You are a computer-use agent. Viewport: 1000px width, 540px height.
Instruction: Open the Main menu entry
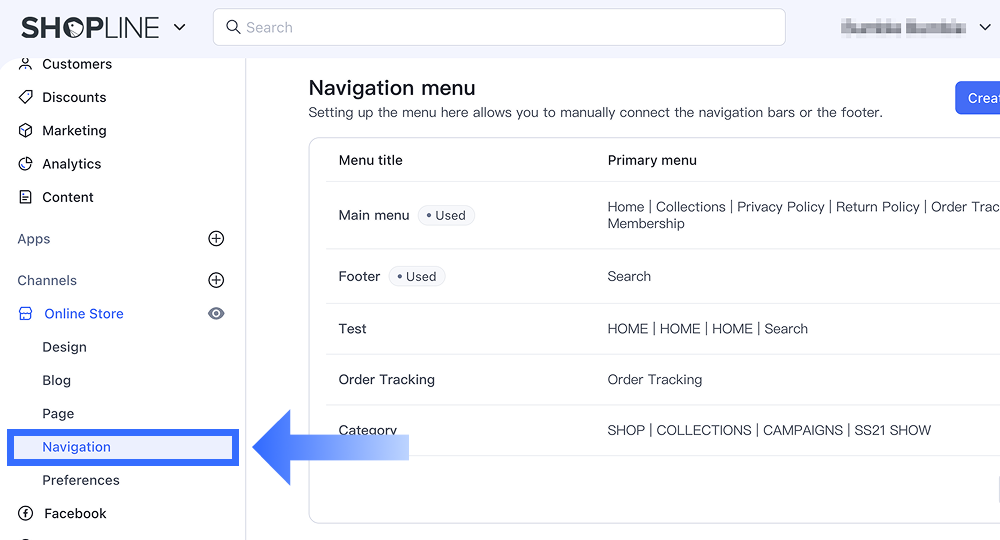tap(374, 215)
